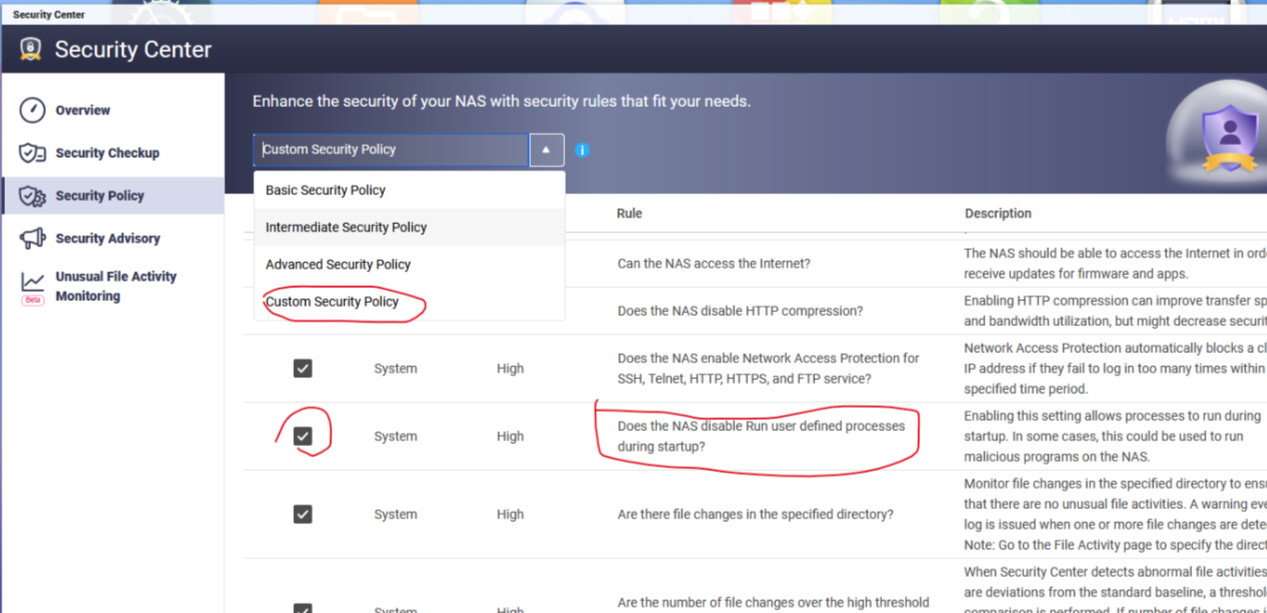Click rule 'Can the NAS access the Internet?'
Viewport: 1267px width, 613px height.
[714, 264]
